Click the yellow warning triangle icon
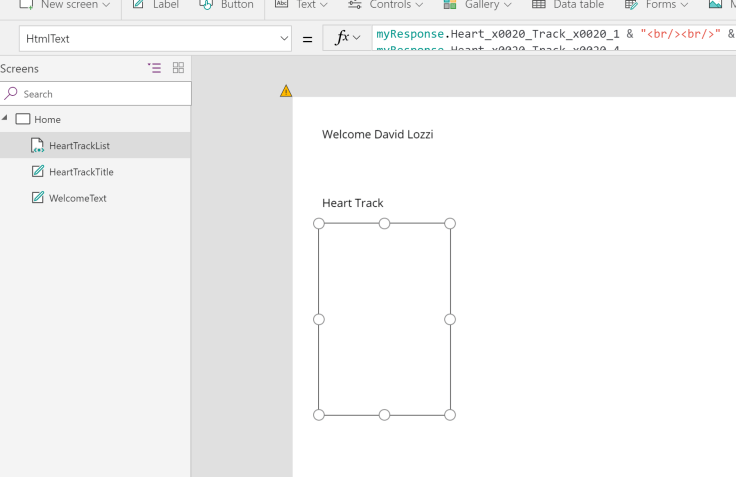Screen dimensions: 736x477 (x=286, y=91)
